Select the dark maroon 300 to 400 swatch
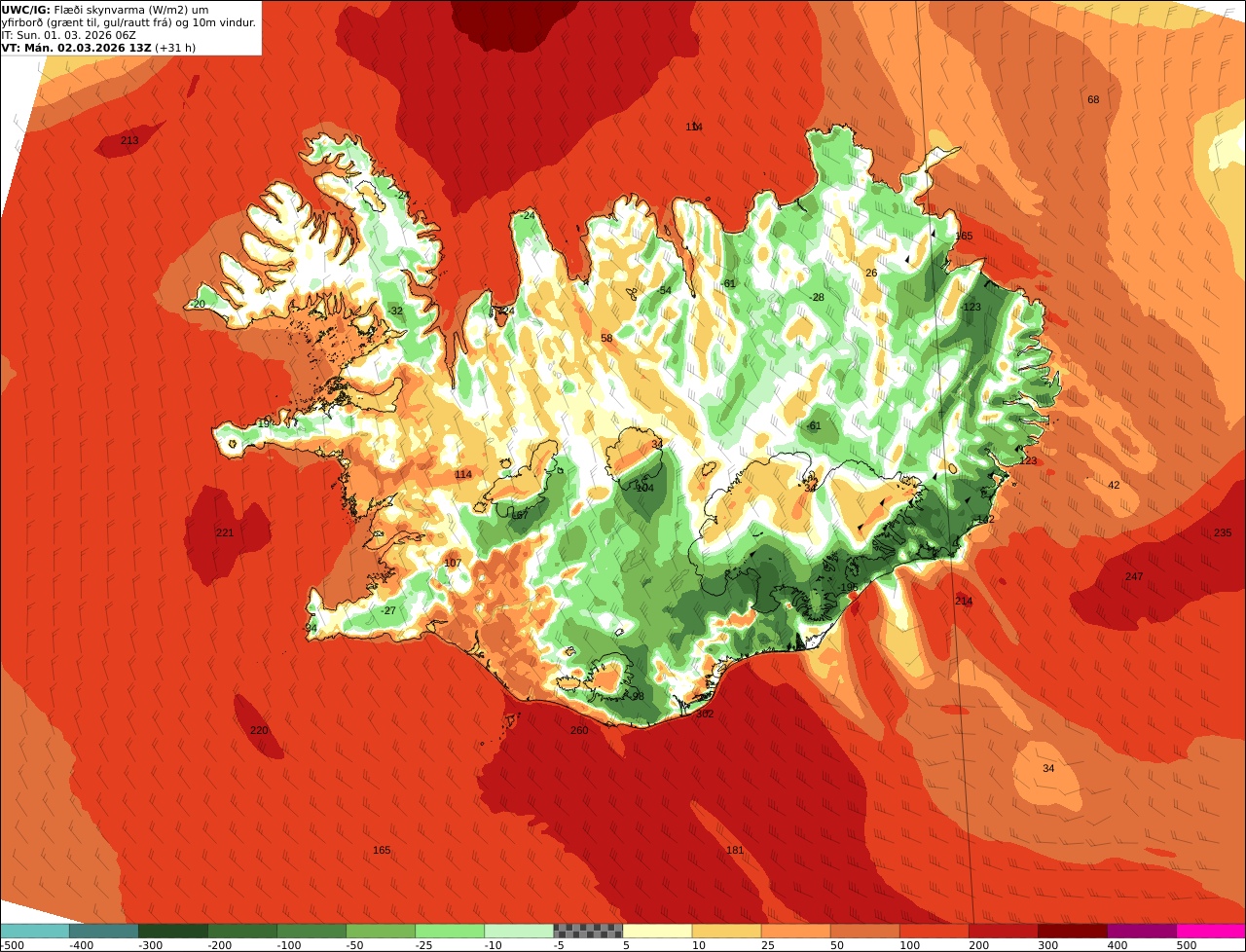This screenshot has height=952, width=1246. (1072, 931)
